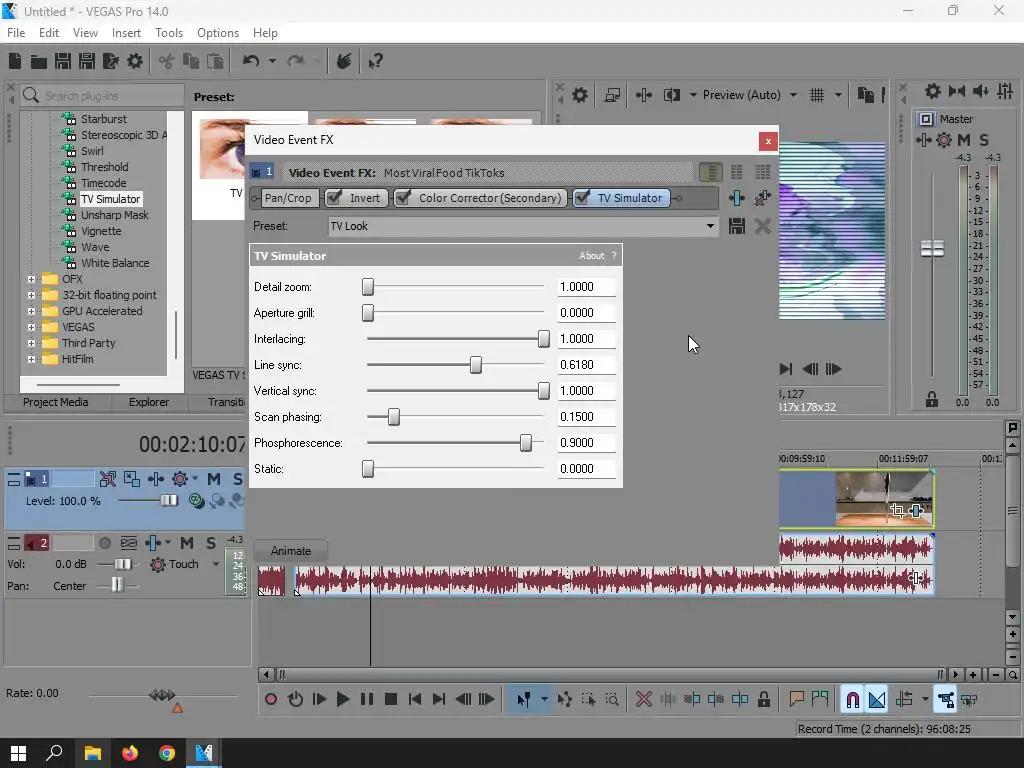Click the Lock event padlock icon

tap(763, 699)
